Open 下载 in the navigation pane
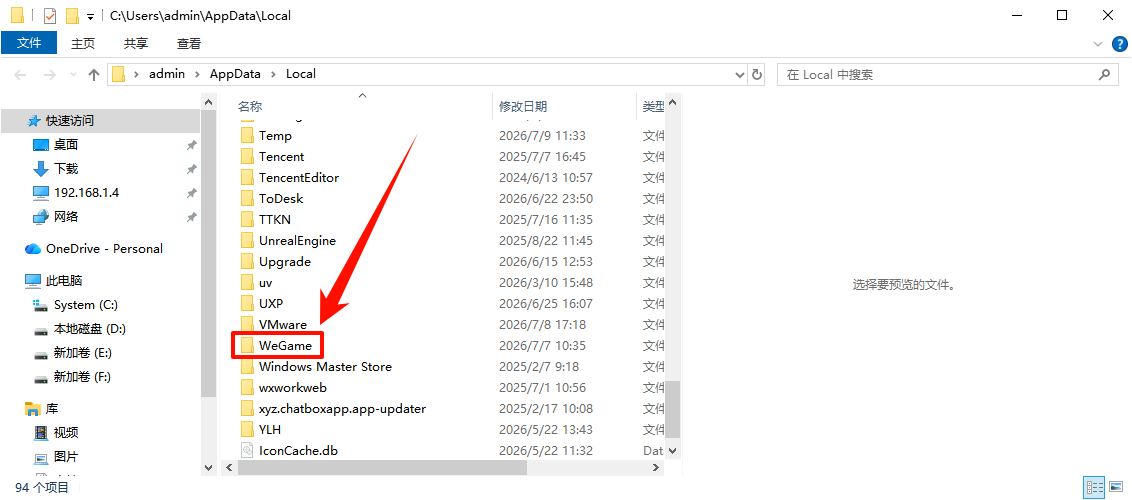The width and height of the screenshot is (1132, 500). click(x=66, y=168)
